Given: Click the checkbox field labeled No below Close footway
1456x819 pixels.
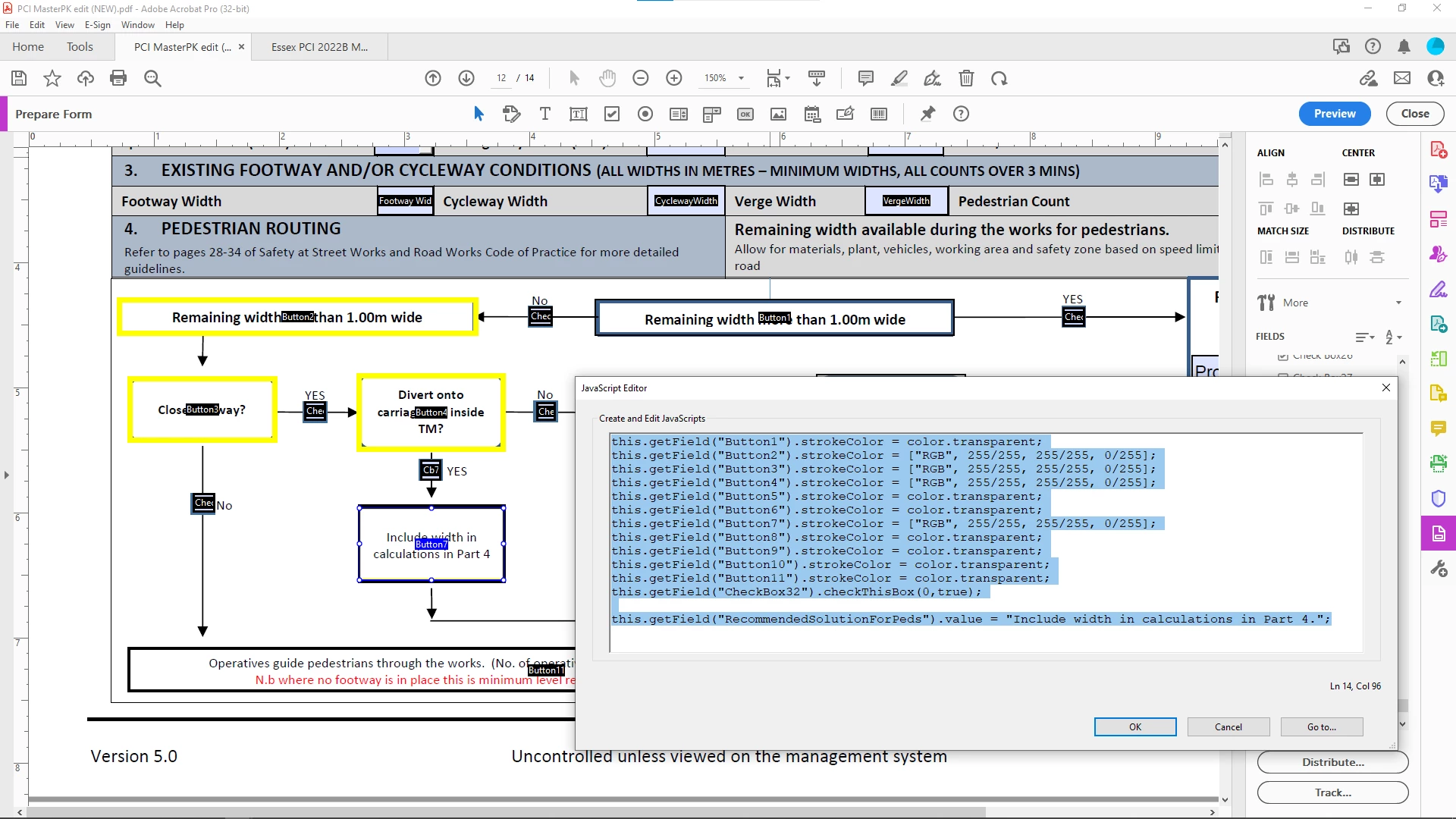Looking at the screenshot, I should pyautogui.click(x=203, y=503).
